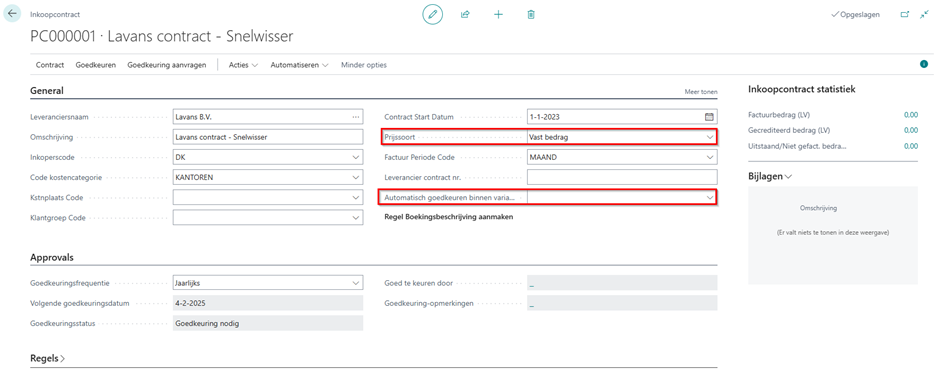This screenshot has width=945, height=379.
Task: Expand the Regels section
Action: [x=48, y=358]
